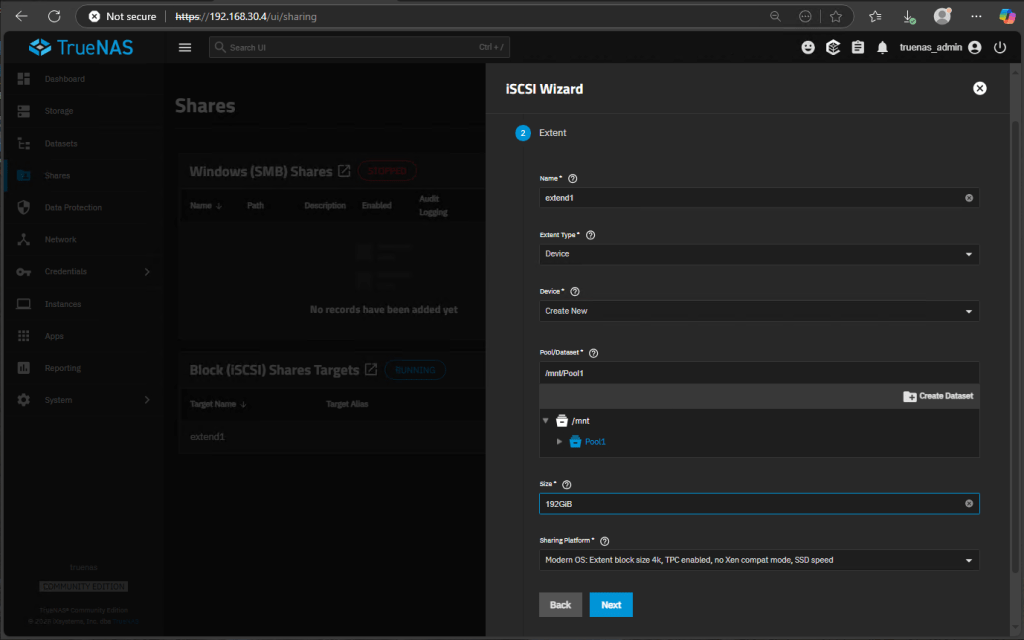
Task: Collapse the /mnt tree node
Action: click(546, 421)
